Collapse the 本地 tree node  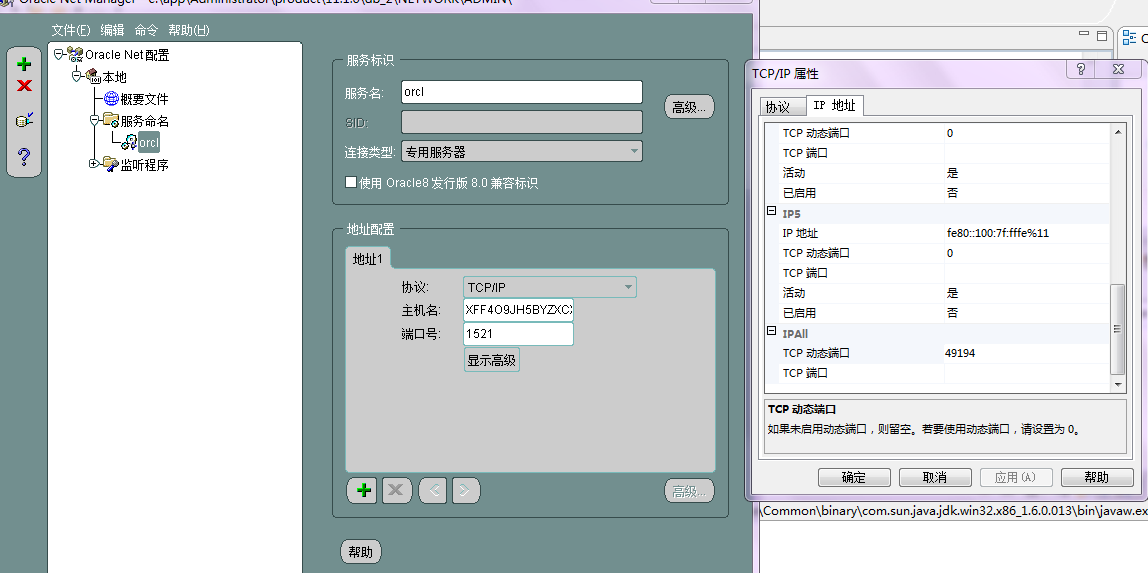(x=77, y=76)
